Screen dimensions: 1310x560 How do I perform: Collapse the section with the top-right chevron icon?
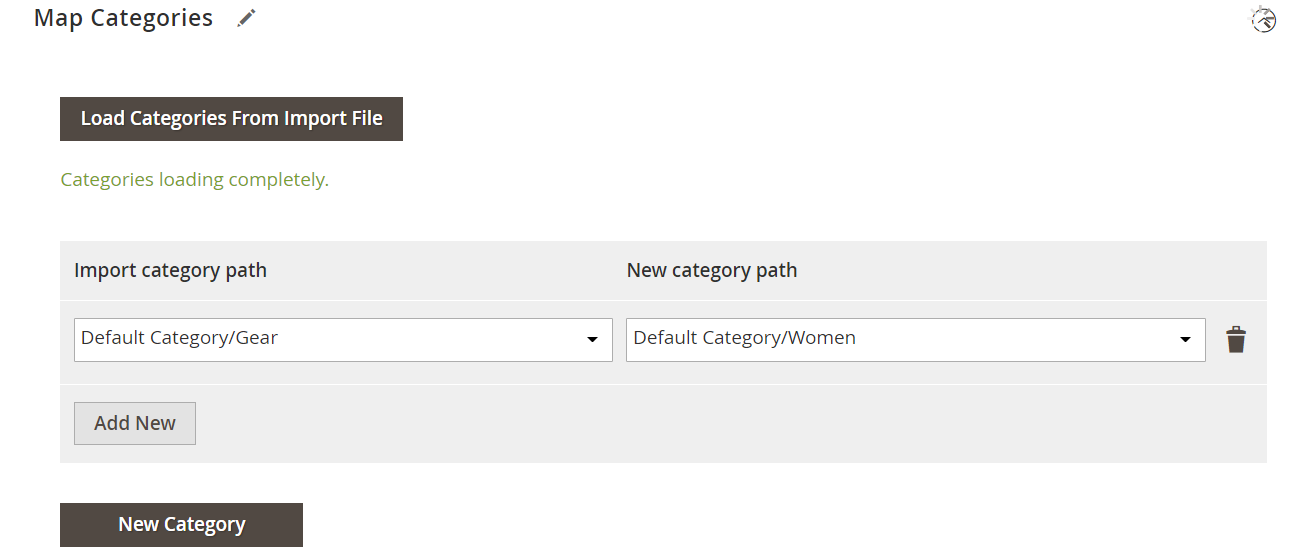(1264, 19)
